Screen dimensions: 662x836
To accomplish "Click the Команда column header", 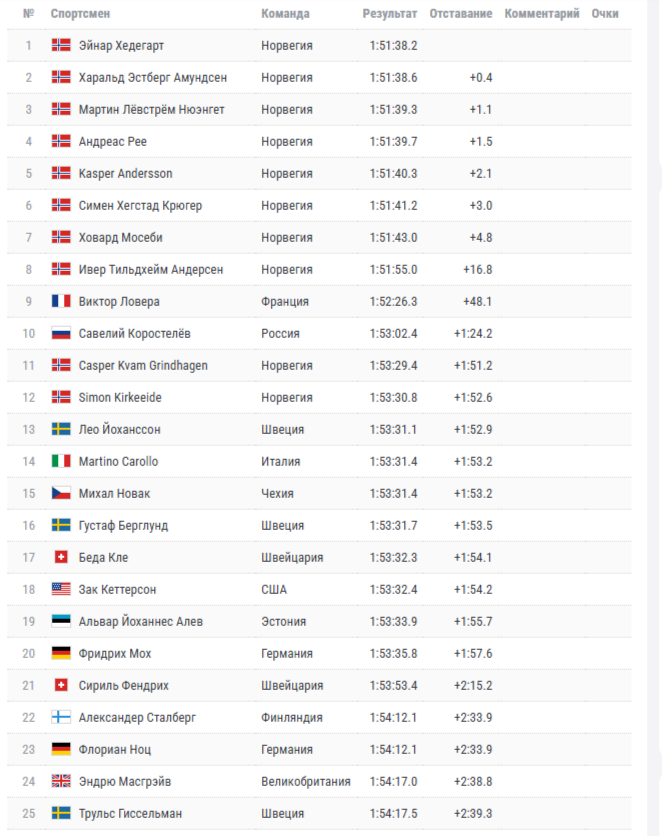I will [x=285, y=14].
